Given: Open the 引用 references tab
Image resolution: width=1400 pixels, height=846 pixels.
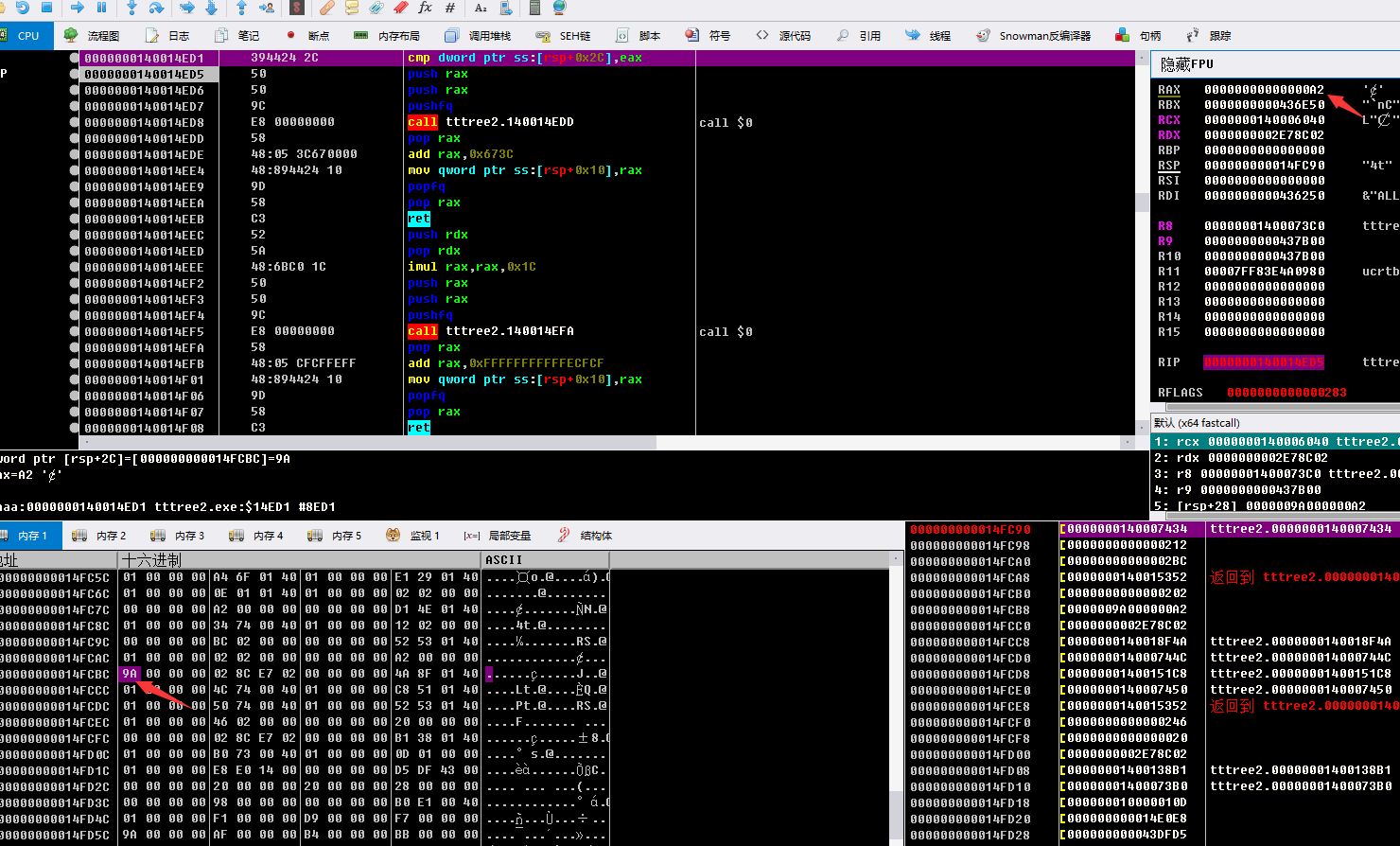Looking at the screenshot, I should 859,36.
